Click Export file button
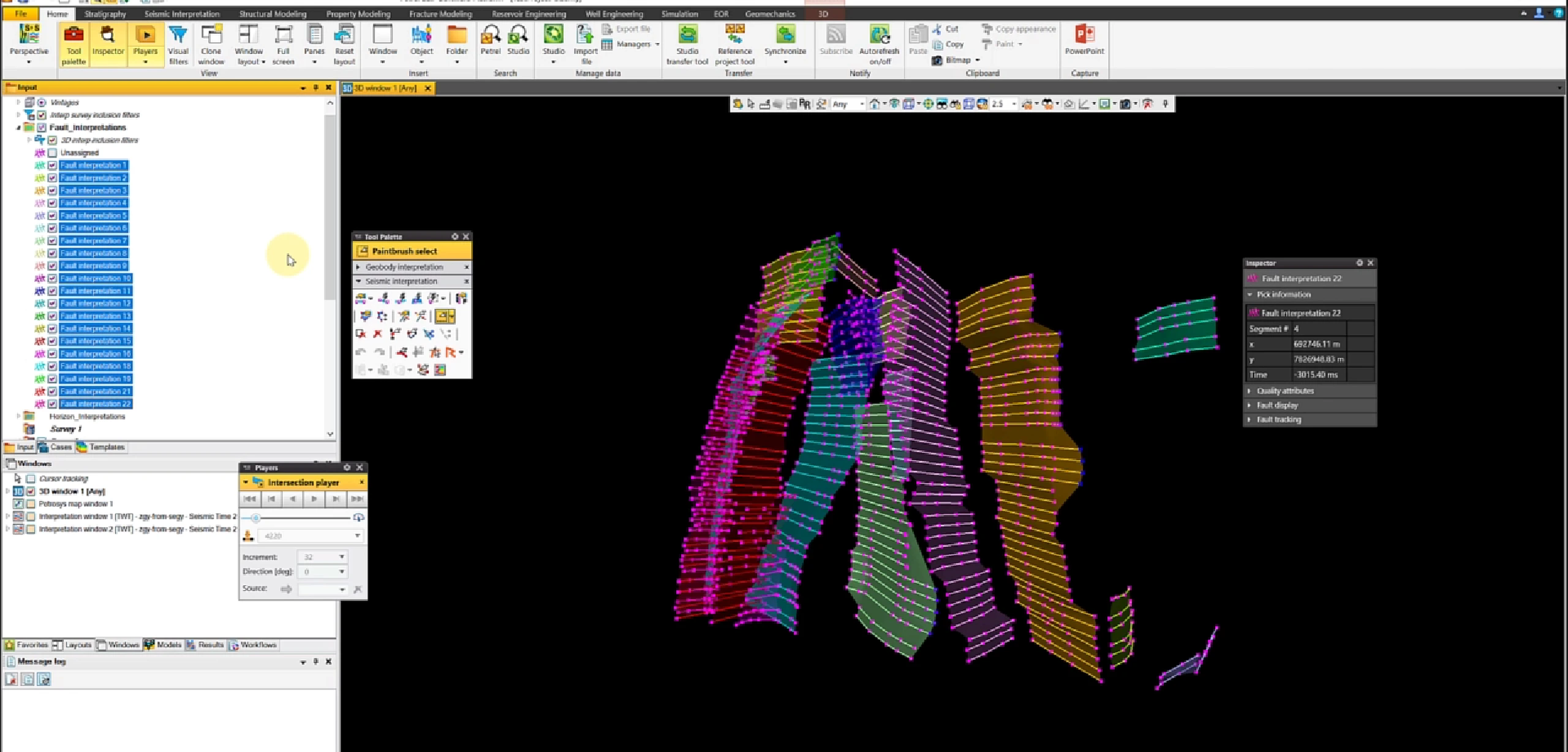This screenshot has width=1568, height=752. pos(627,29)
